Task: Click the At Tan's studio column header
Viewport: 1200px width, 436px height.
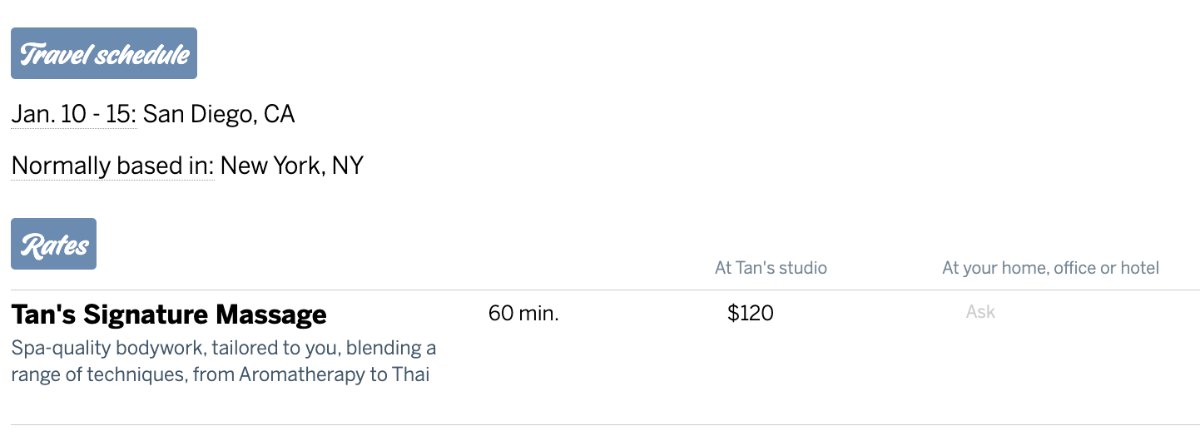Action: 770,268
